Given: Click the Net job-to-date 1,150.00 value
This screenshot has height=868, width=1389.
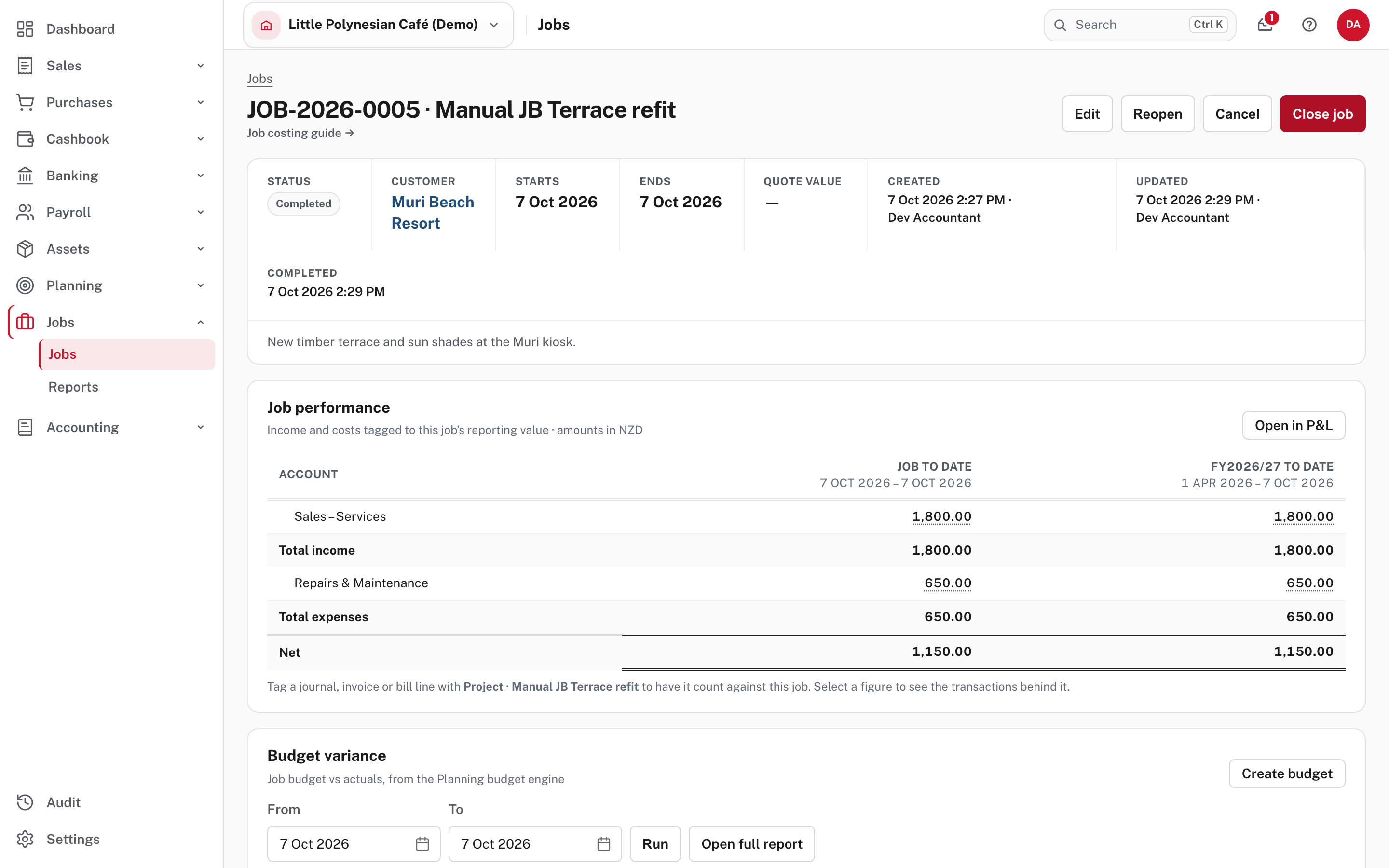Looking at the screenshot, I should click(x=941, y=651).
